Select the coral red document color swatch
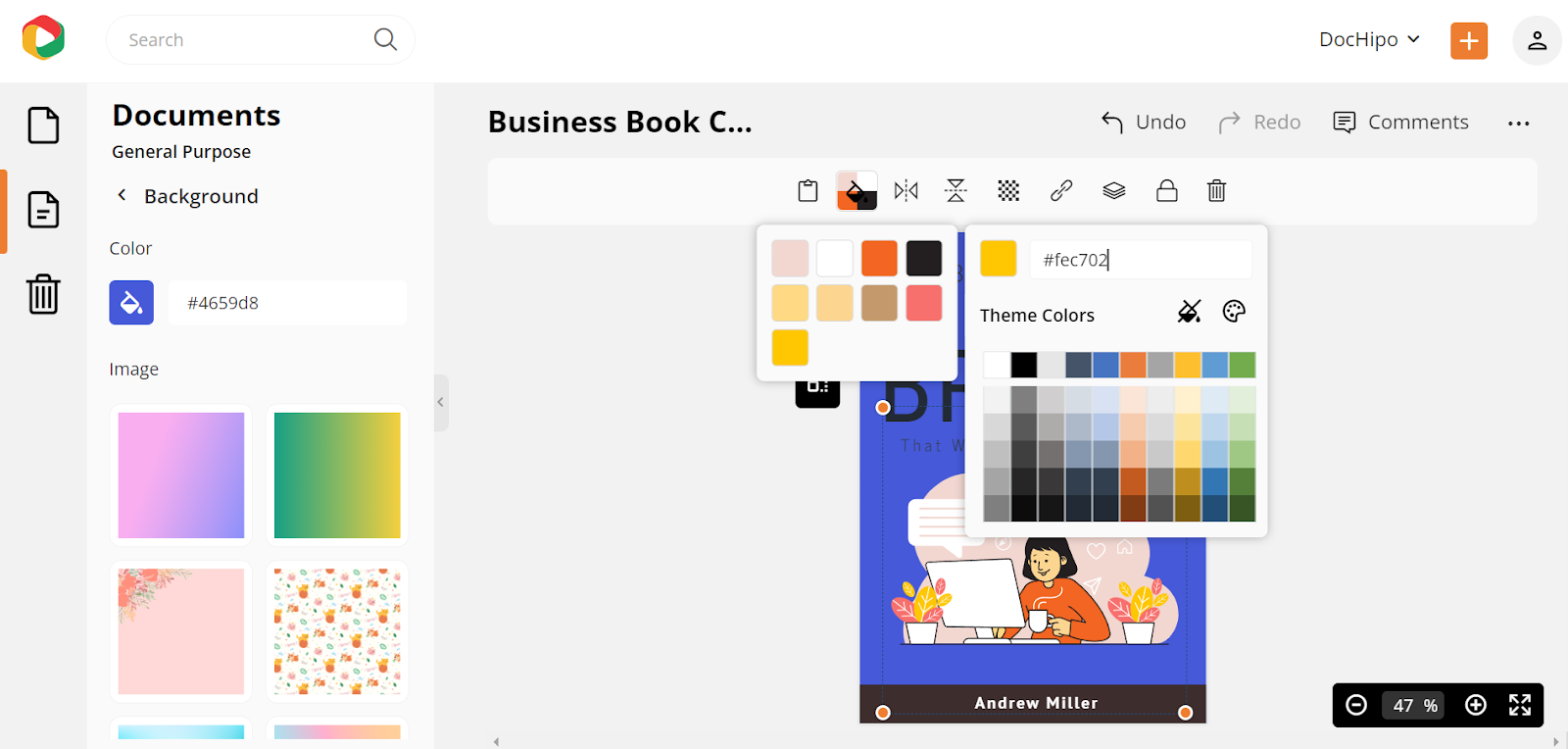The height and width of the screenshot is (749, 1568). point(924,303)
